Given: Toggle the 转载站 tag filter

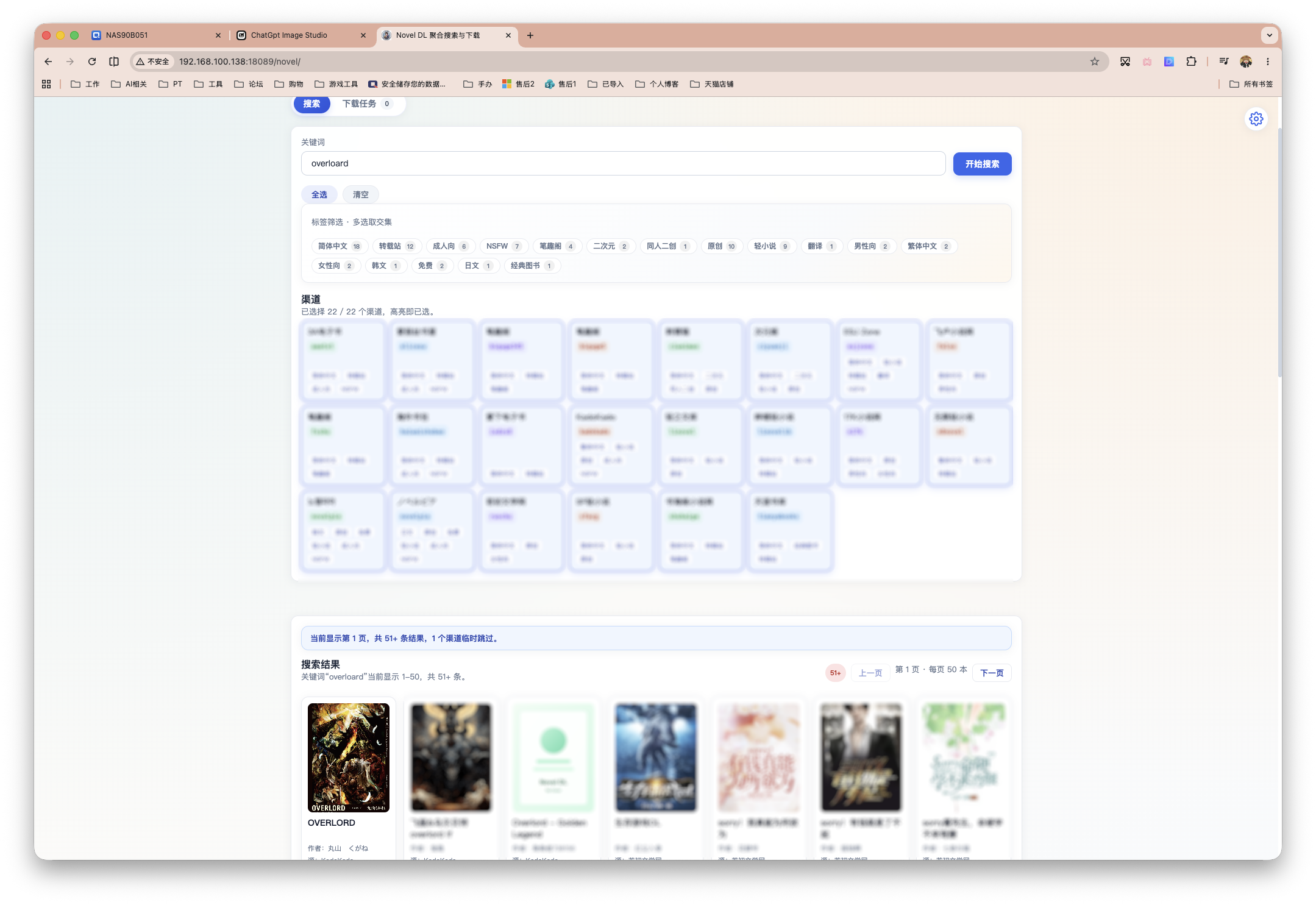Looking at the screenshot, I should [x=397, y=246].
